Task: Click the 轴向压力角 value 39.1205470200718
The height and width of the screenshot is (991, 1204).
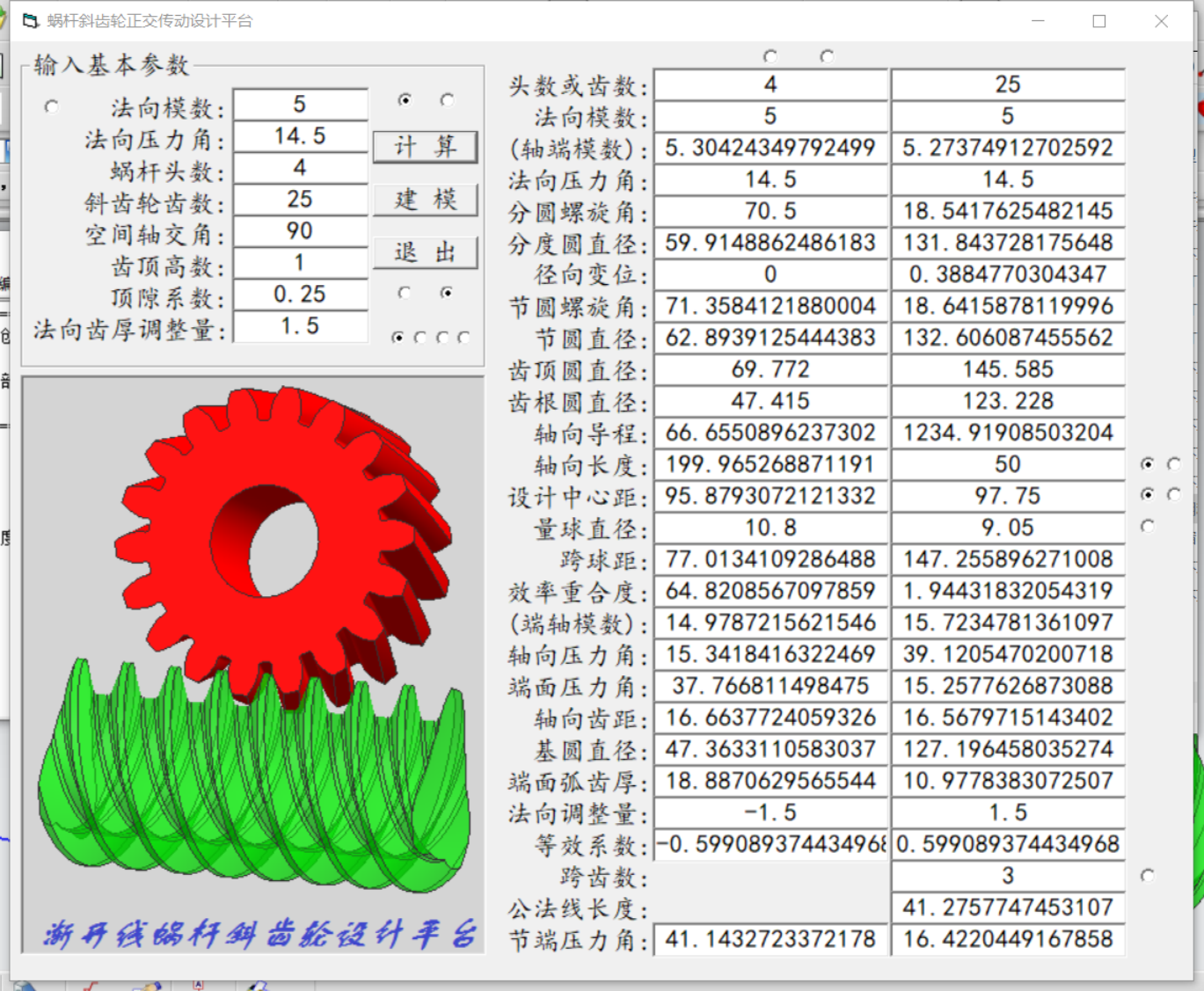Action: 1008,654
